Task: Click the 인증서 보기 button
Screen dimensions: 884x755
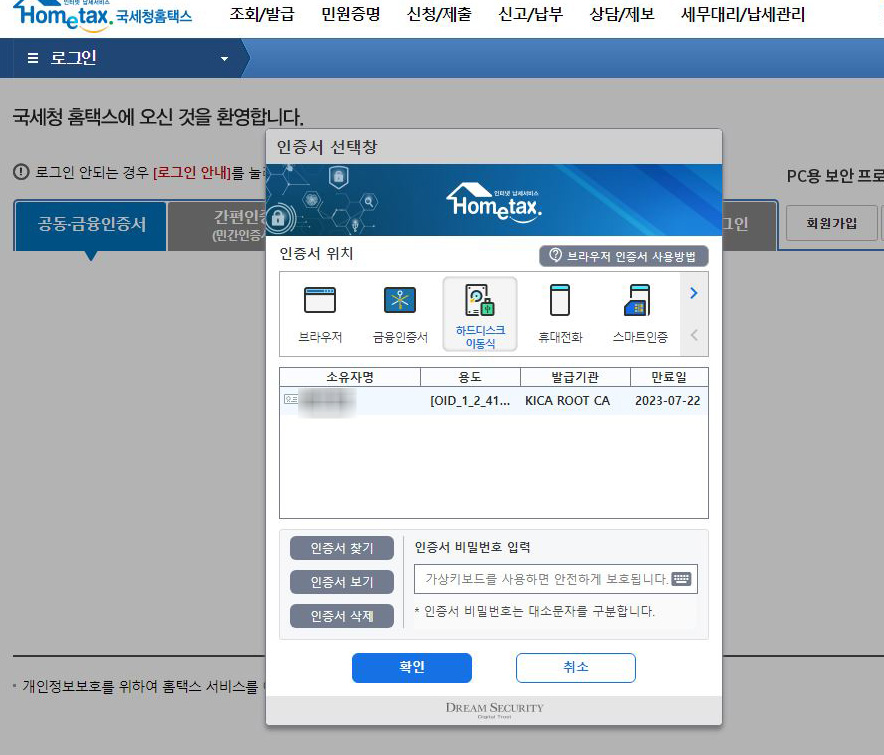Action: pos(342,582)
